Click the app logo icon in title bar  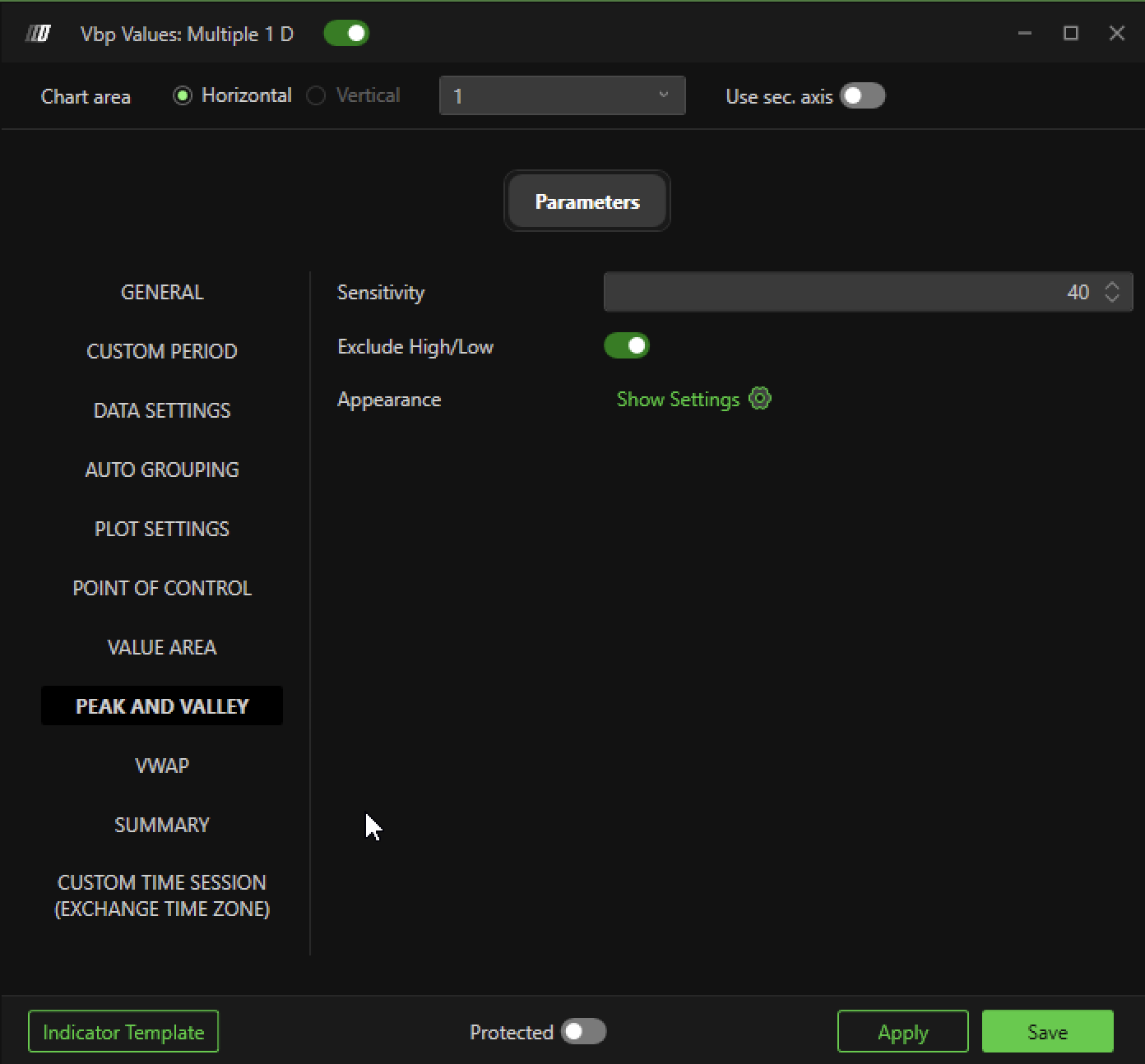pos(38,34)
